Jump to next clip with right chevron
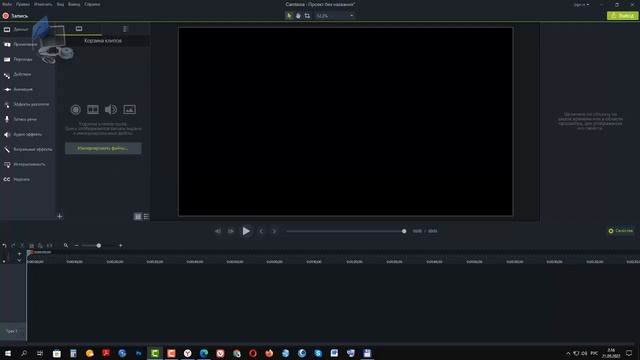Image resolution: width=640 pixels, height=360 pixels. pyautogui.click(x=274, y=231)
